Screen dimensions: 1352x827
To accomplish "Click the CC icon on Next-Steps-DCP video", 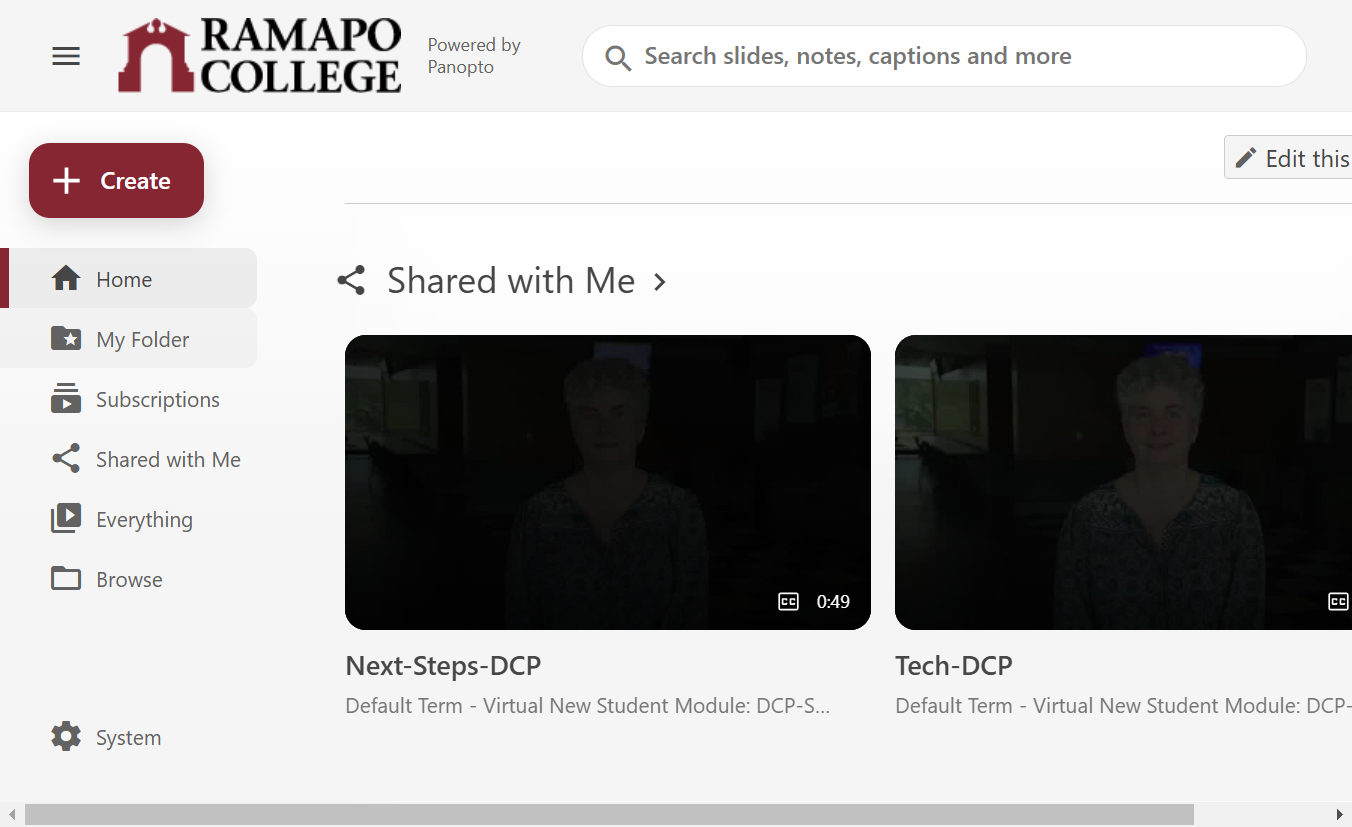I will (788, 601).
